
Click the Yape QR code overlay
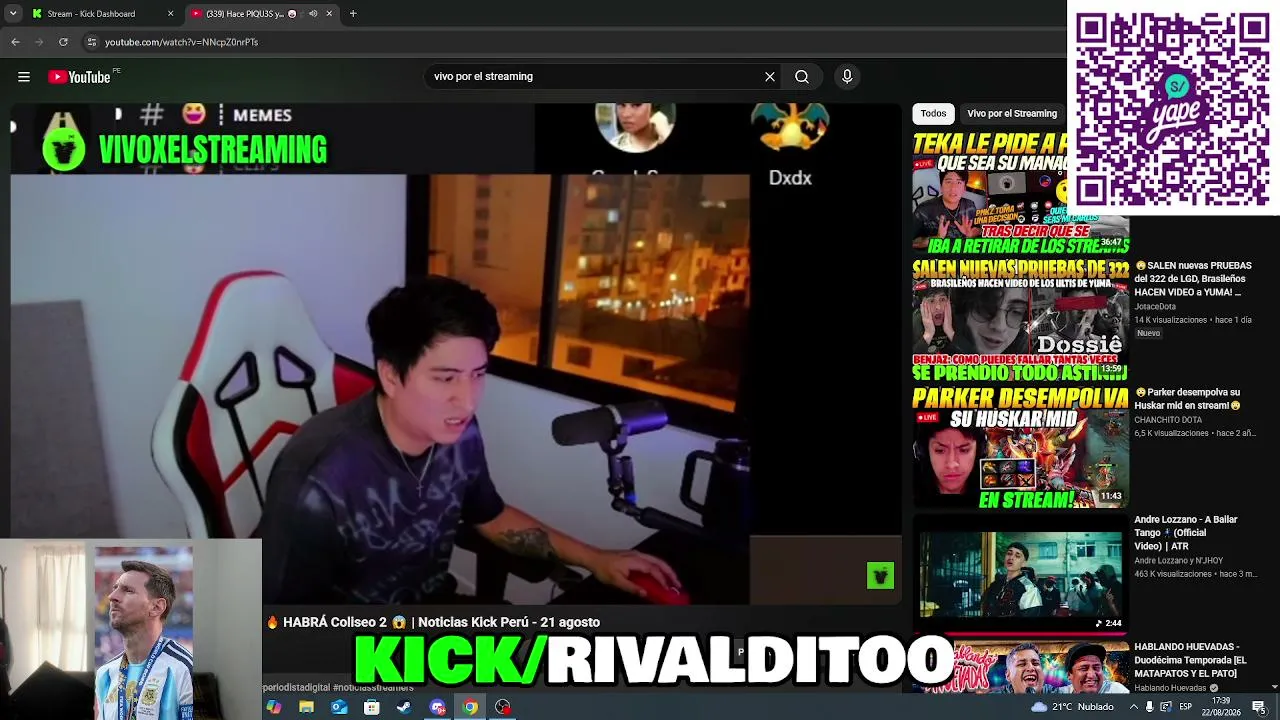tap(1173, 108)
